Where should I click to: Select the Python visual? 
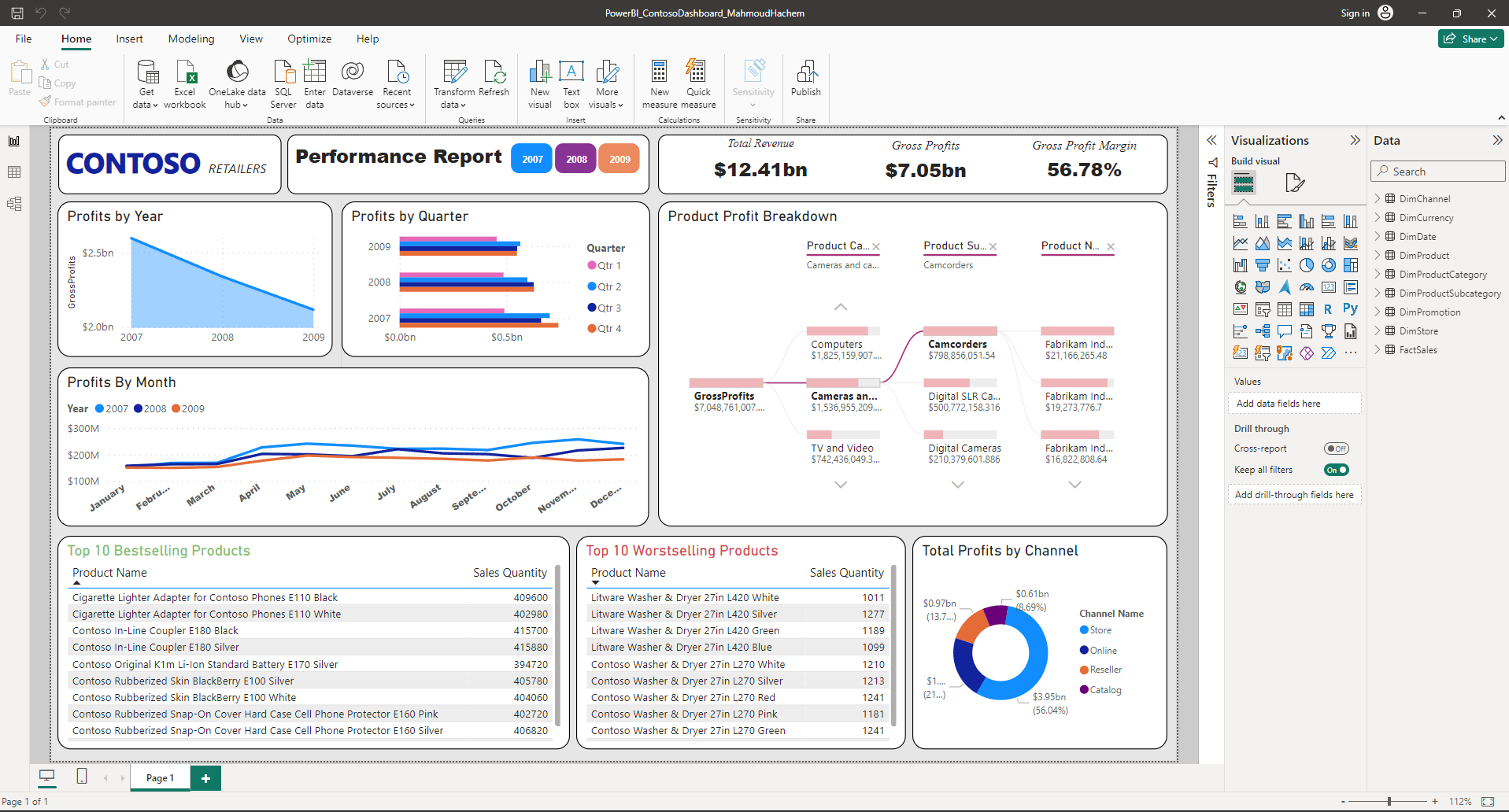[x=1351, y=308]
